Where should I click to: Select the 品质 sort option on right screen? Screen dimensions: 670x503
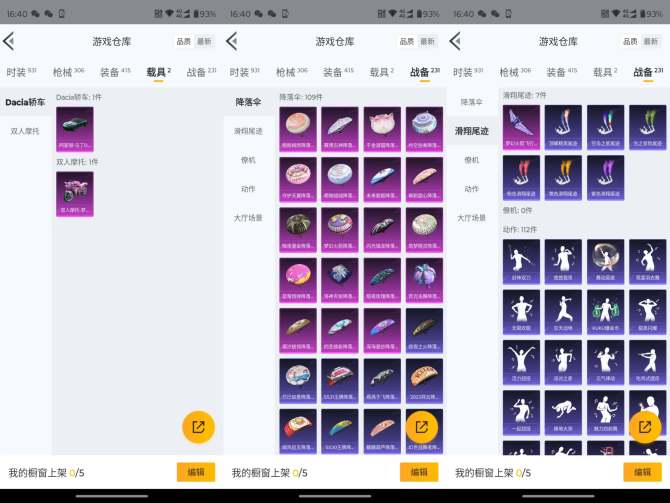point(630,41)
